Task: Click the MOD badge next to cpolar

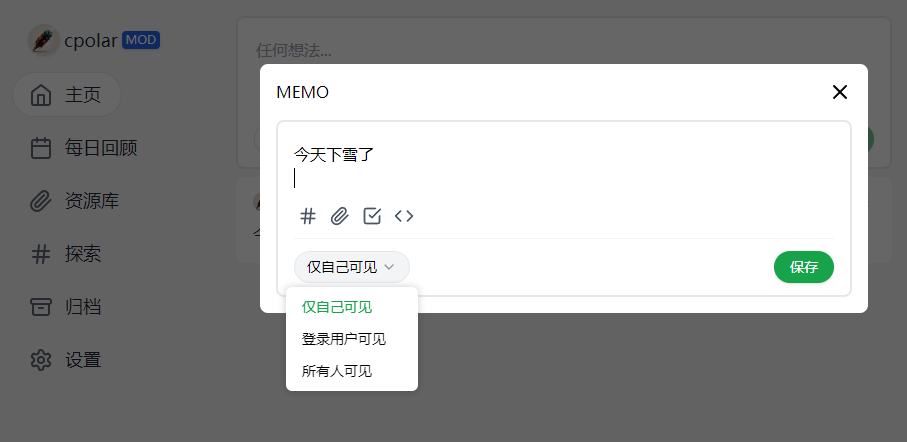Action: [141, 40]
